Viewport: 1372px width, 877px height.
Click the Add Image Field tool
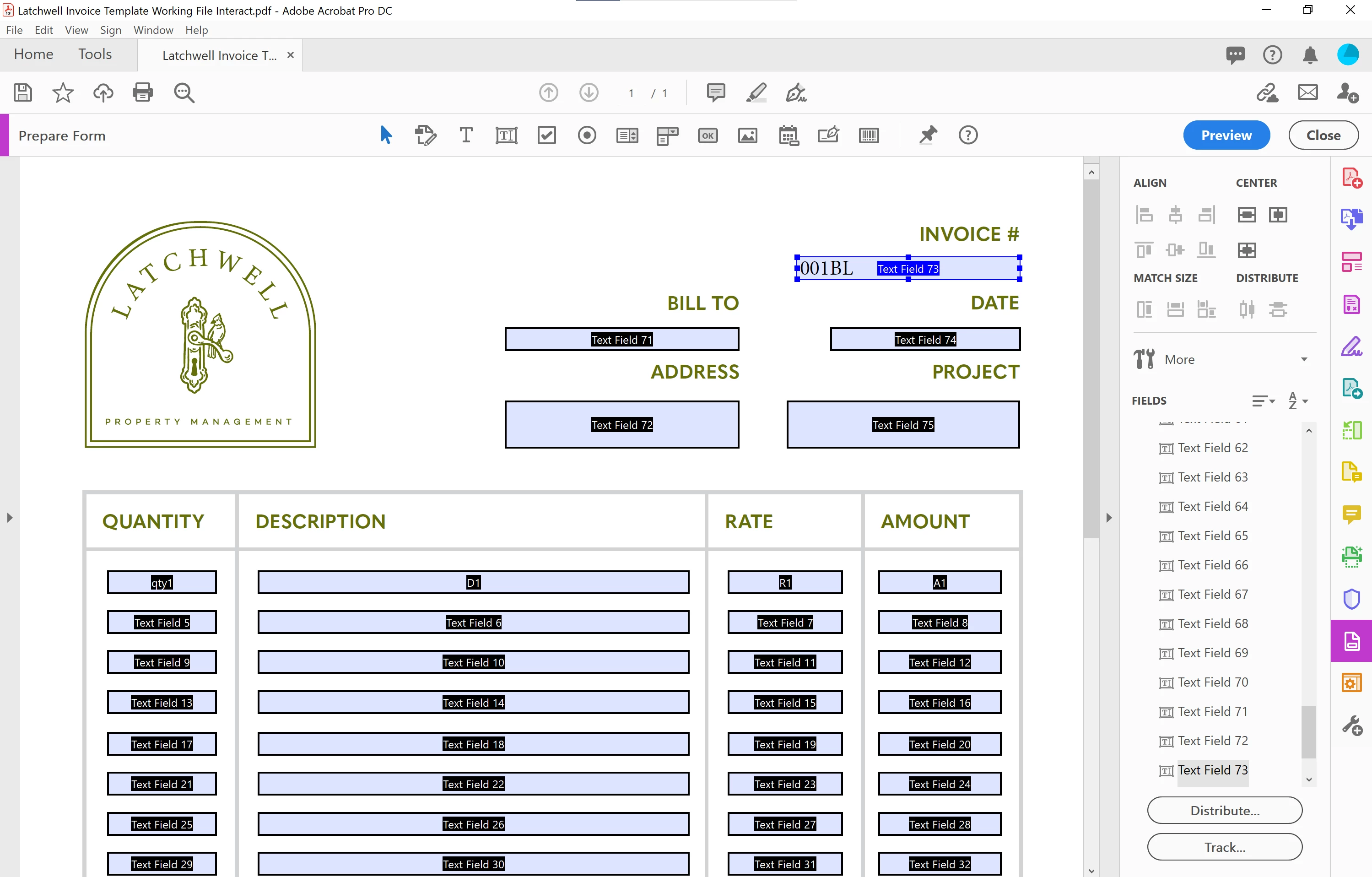pos(747,135)
